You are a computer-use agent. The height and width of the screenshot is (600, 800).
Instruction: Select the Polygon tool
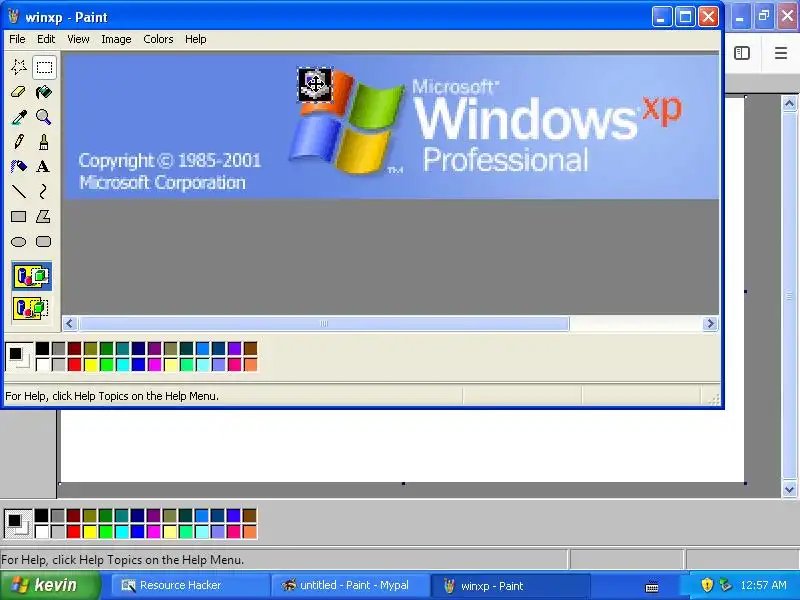[44, 216]
